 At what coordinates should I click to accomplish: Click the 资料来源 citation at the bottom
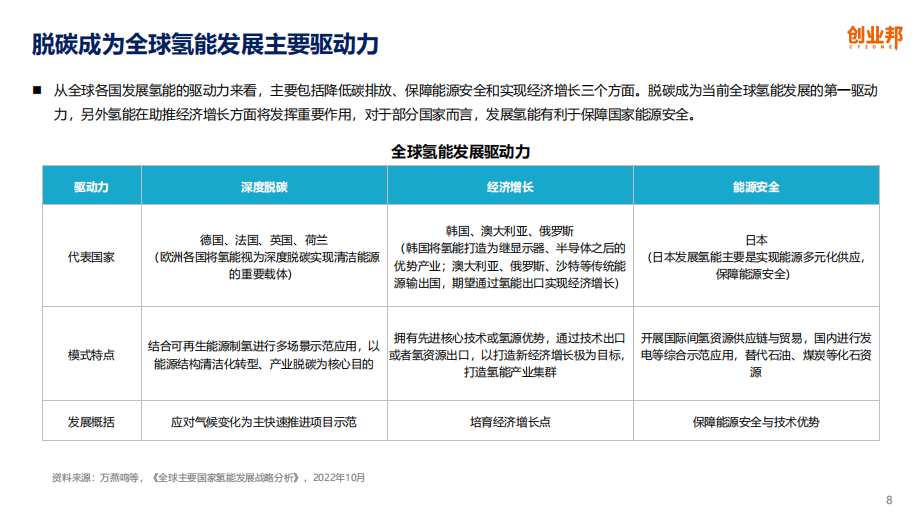click(208, 478)
